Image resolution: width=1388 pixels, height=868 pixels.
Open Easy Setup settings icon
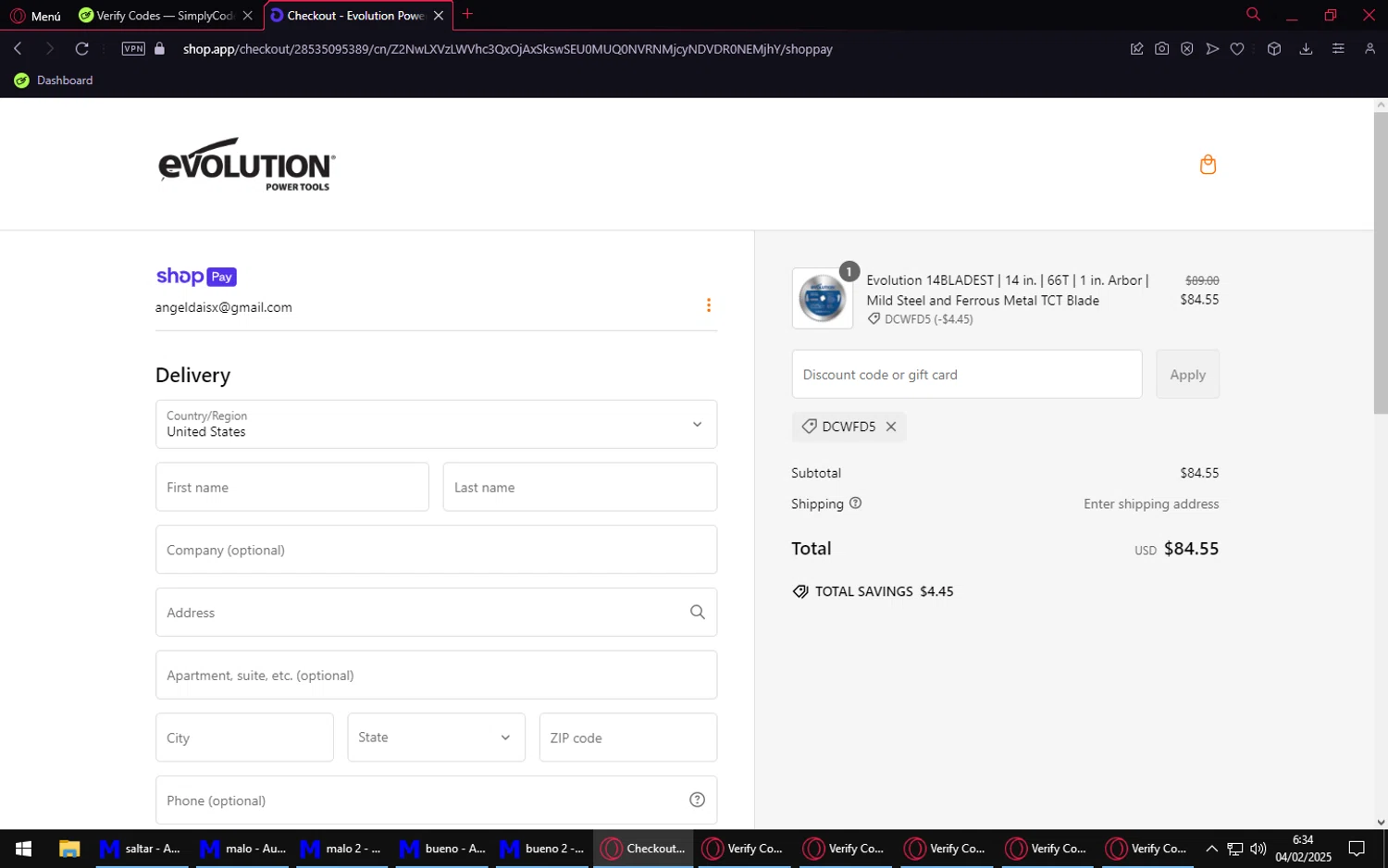tap(1338, 49)
